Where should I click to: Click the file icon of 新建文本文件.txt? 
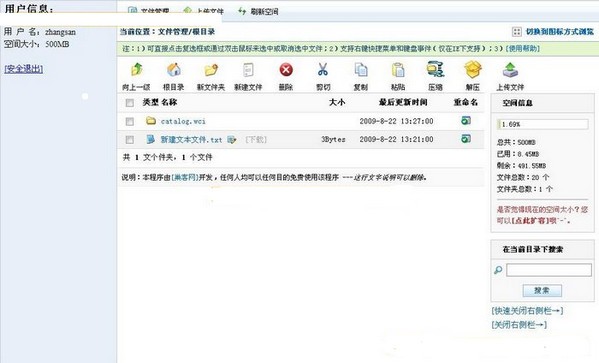(x=151, y=139)
